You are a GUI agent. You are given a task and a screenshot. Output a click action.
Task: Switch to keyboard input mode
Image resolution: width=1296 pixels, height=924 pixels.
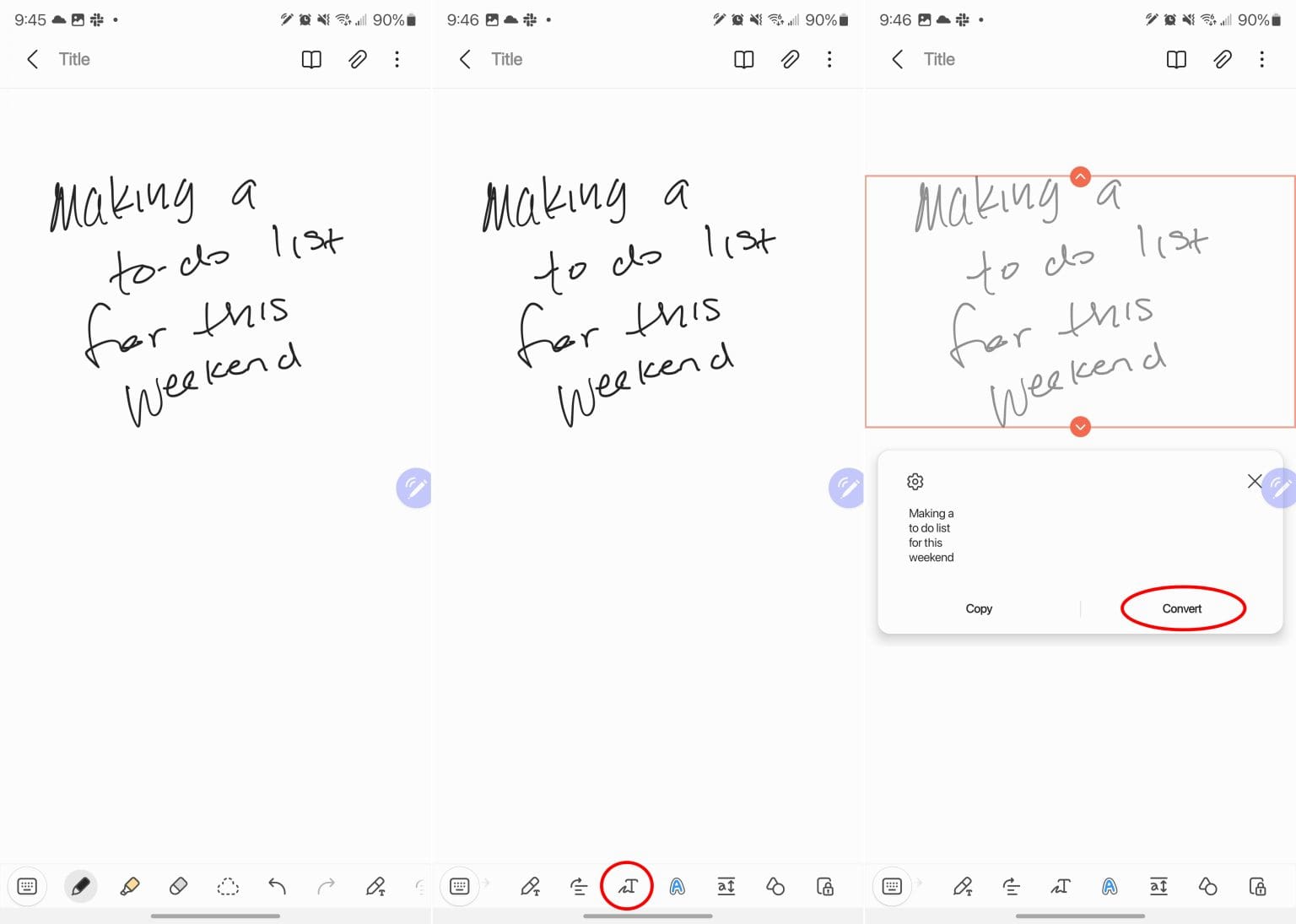tap(27, 886)
